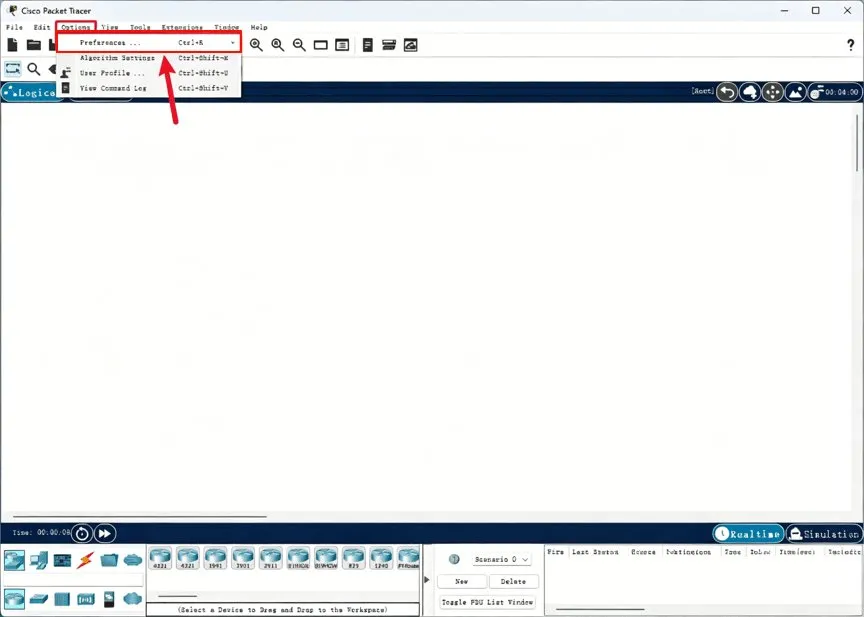Click the Delete scenario button
Viewport: 864px width, 617px height.
point(513,581)
